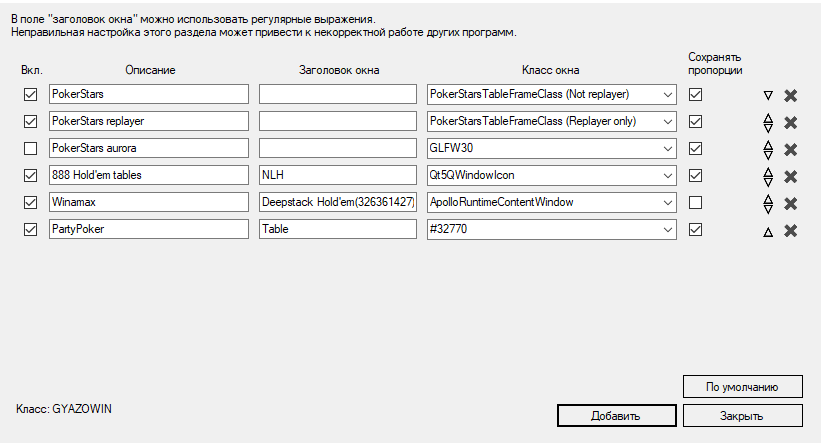Delete the Winamax row
Screen dimensions: 821x443
791,204
